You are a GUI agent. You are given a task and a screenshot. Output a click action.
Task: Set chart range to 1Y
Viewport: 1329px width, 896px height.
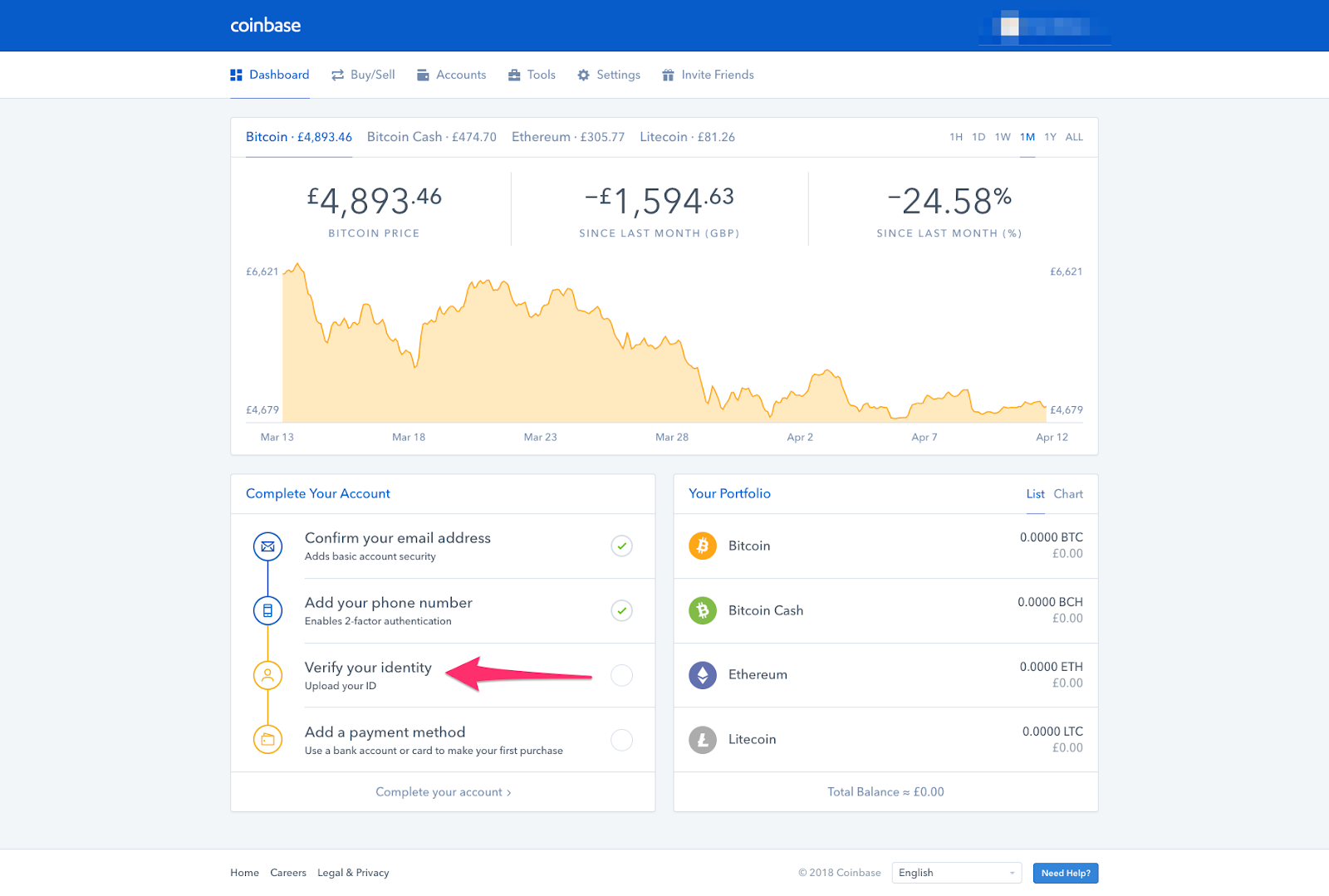[1050, 137]
